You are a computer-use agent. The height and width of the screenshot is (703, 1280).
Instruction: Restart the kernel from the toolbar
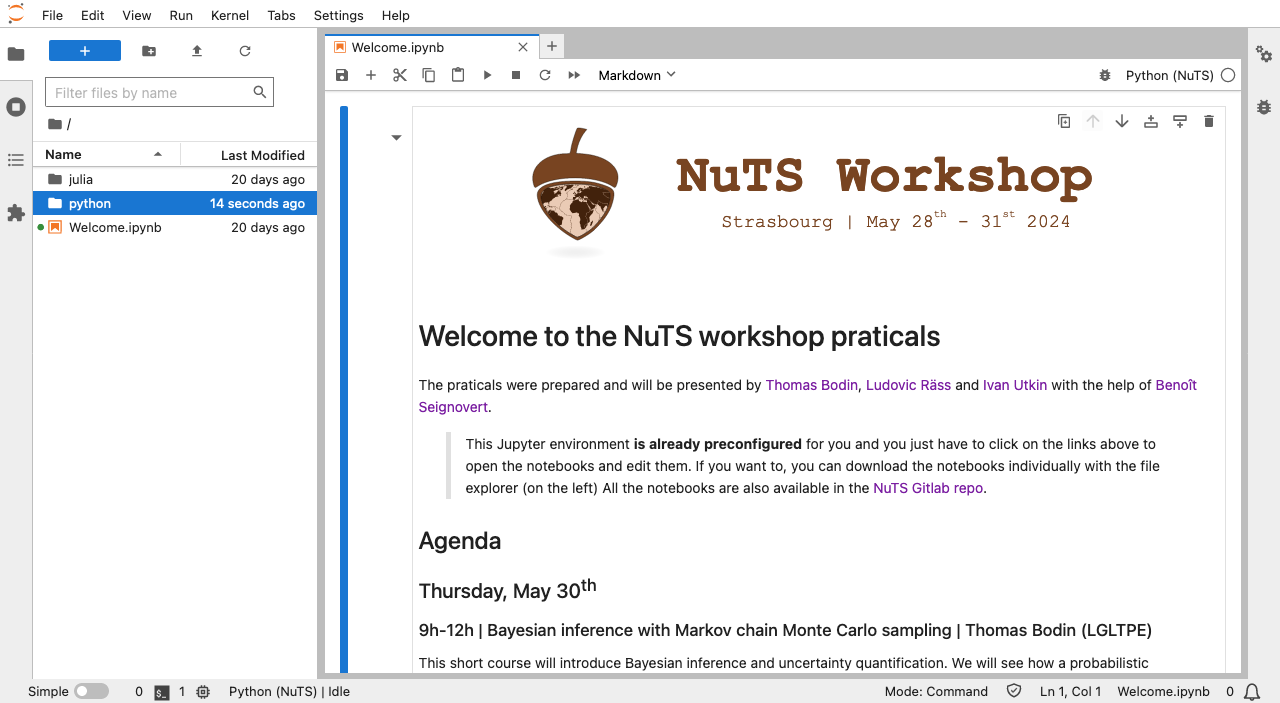pyautogui.click(x=545, y=75)
